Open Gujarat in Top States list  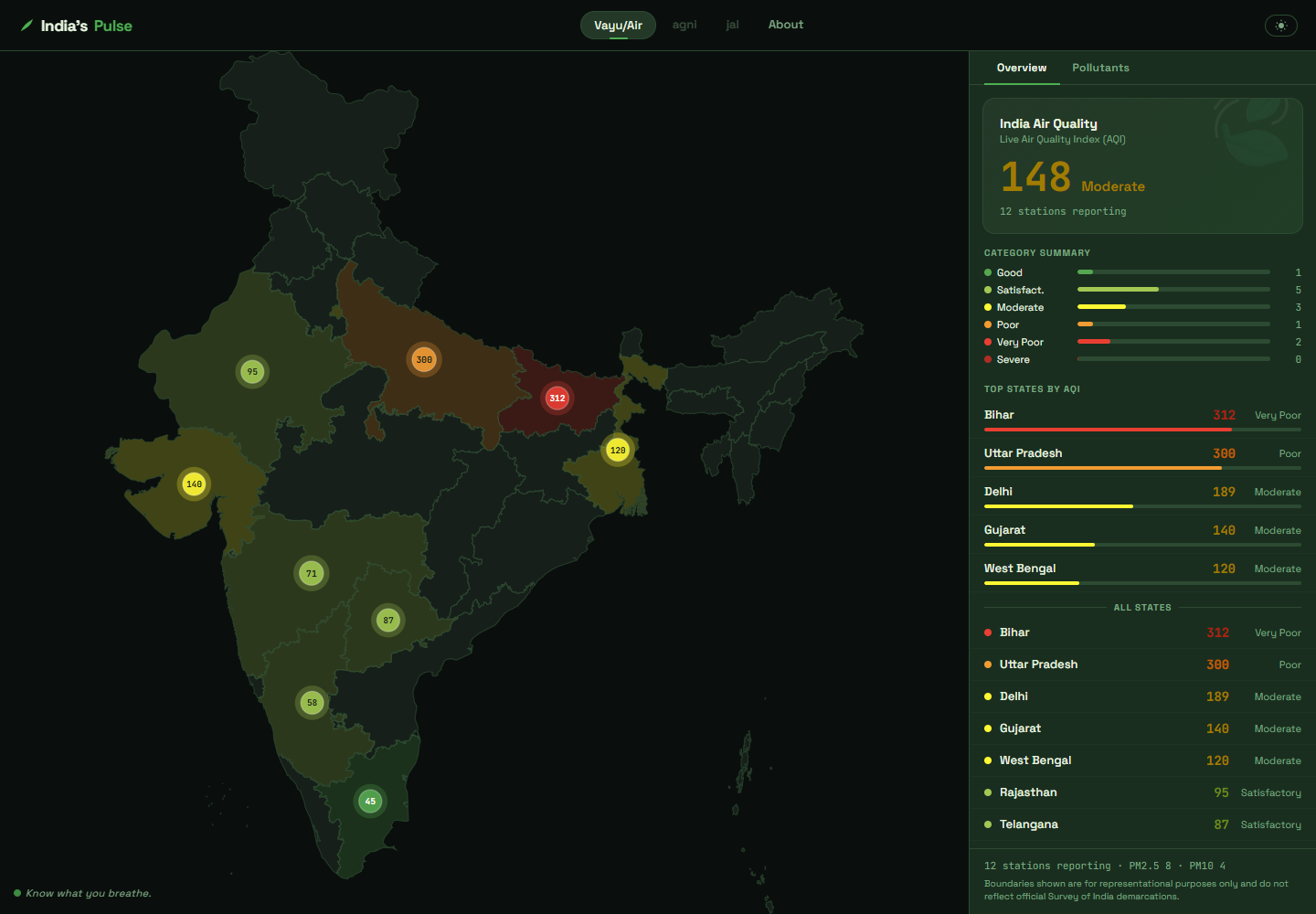pyautogui.click(x=1142, y=534)
